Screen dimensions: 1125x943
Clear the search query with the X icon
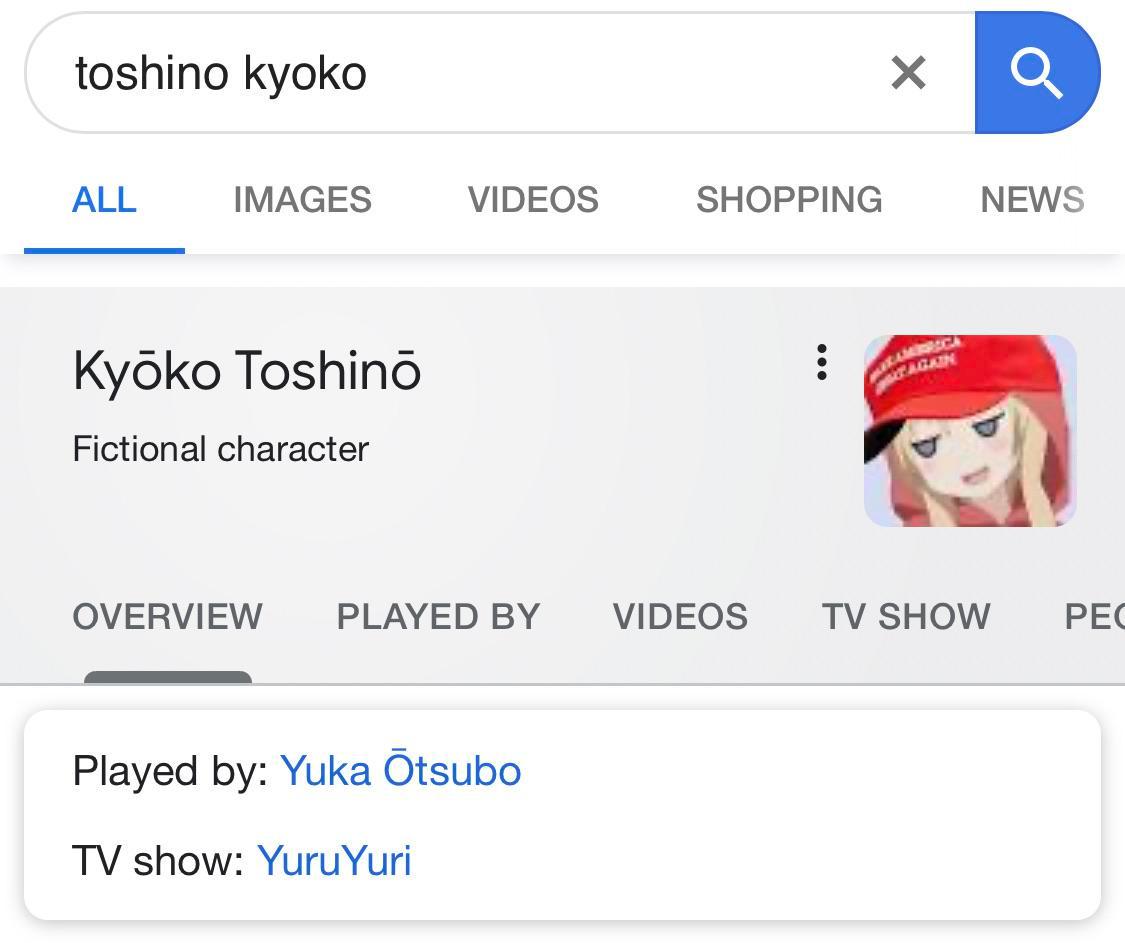909,72
